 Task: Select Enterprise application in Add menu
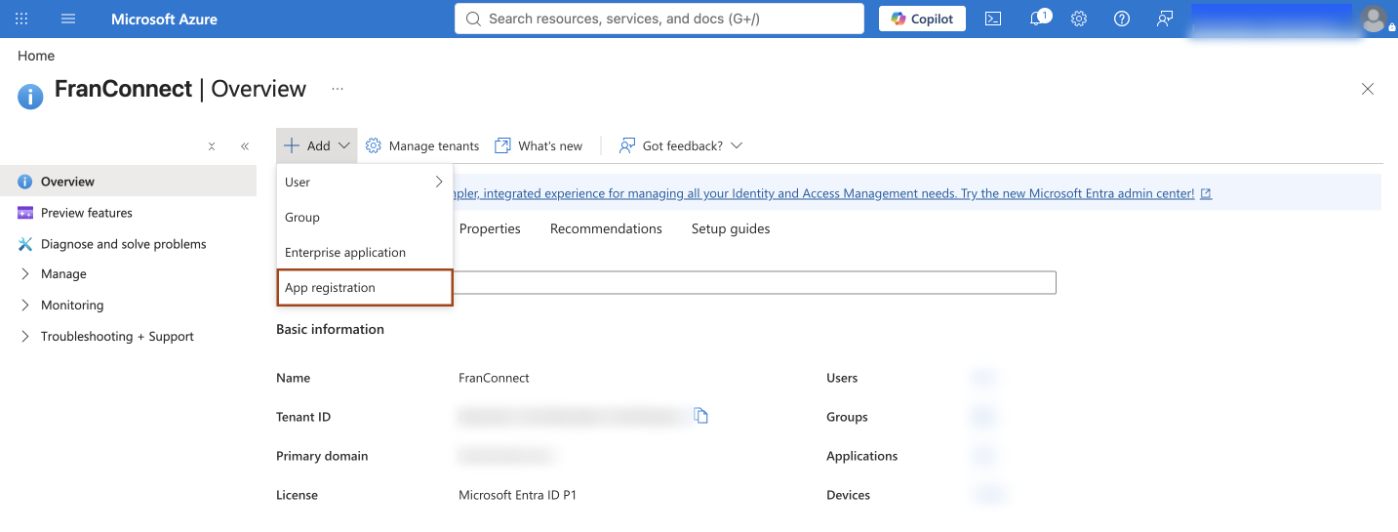tap(365, 252)
